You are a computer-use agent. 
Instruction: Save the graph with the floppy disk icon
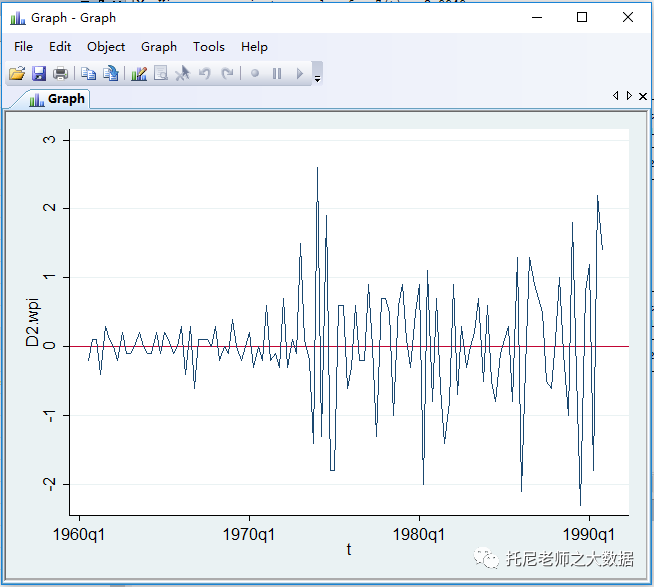pyautogui.click(x=39, y=73)
